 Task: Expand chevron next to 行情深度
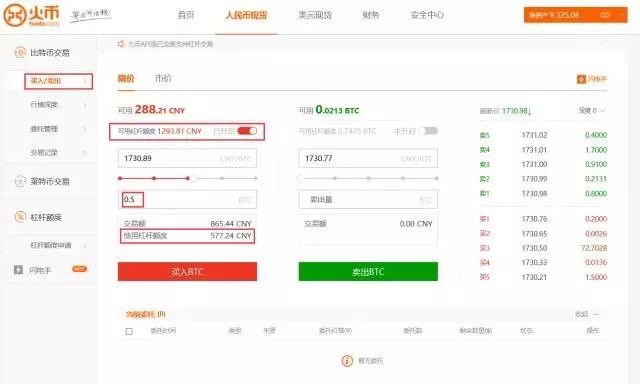tap(85, 105)
